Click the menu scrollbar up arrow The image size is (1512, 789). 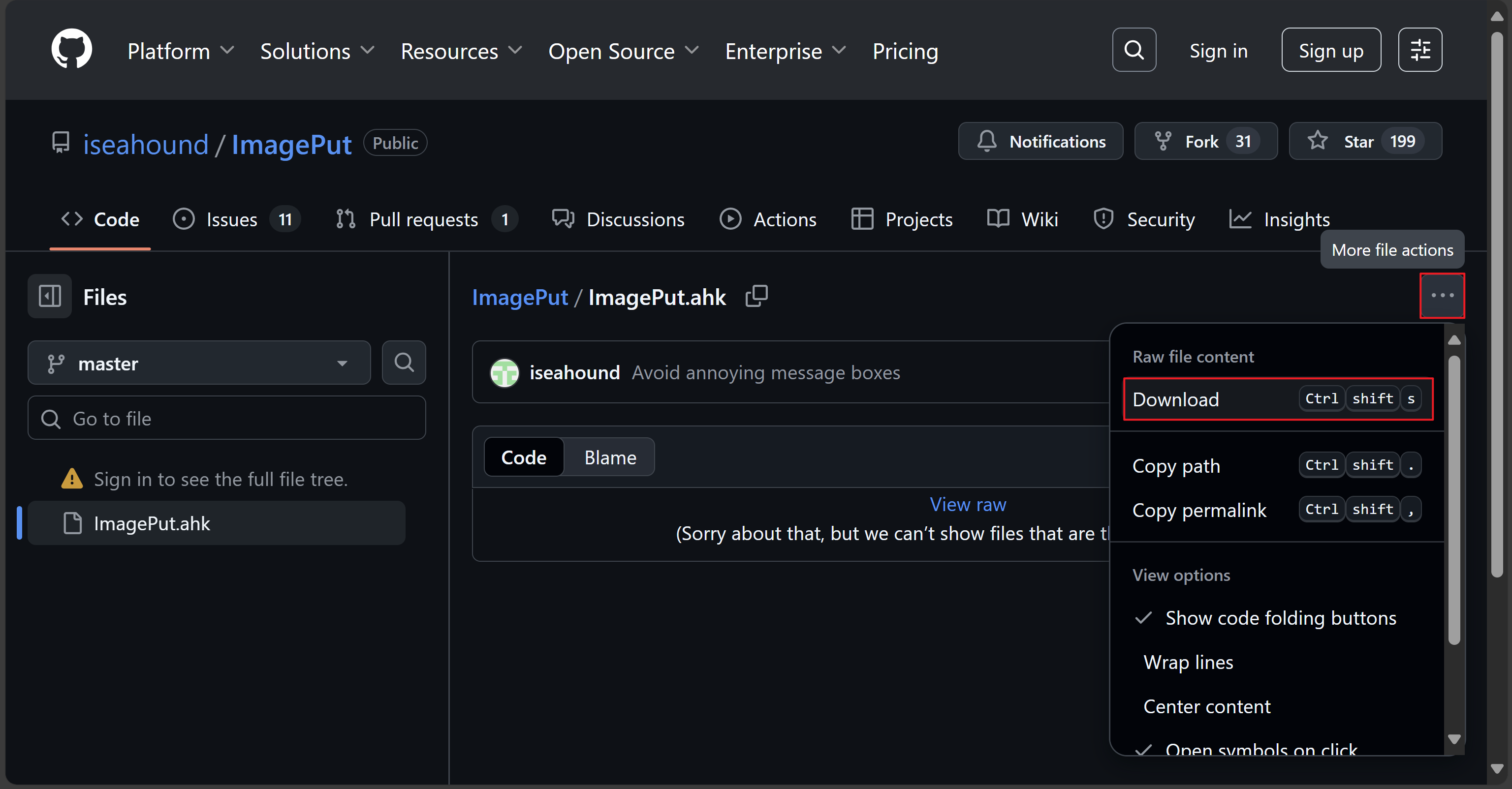(1454, 340)
